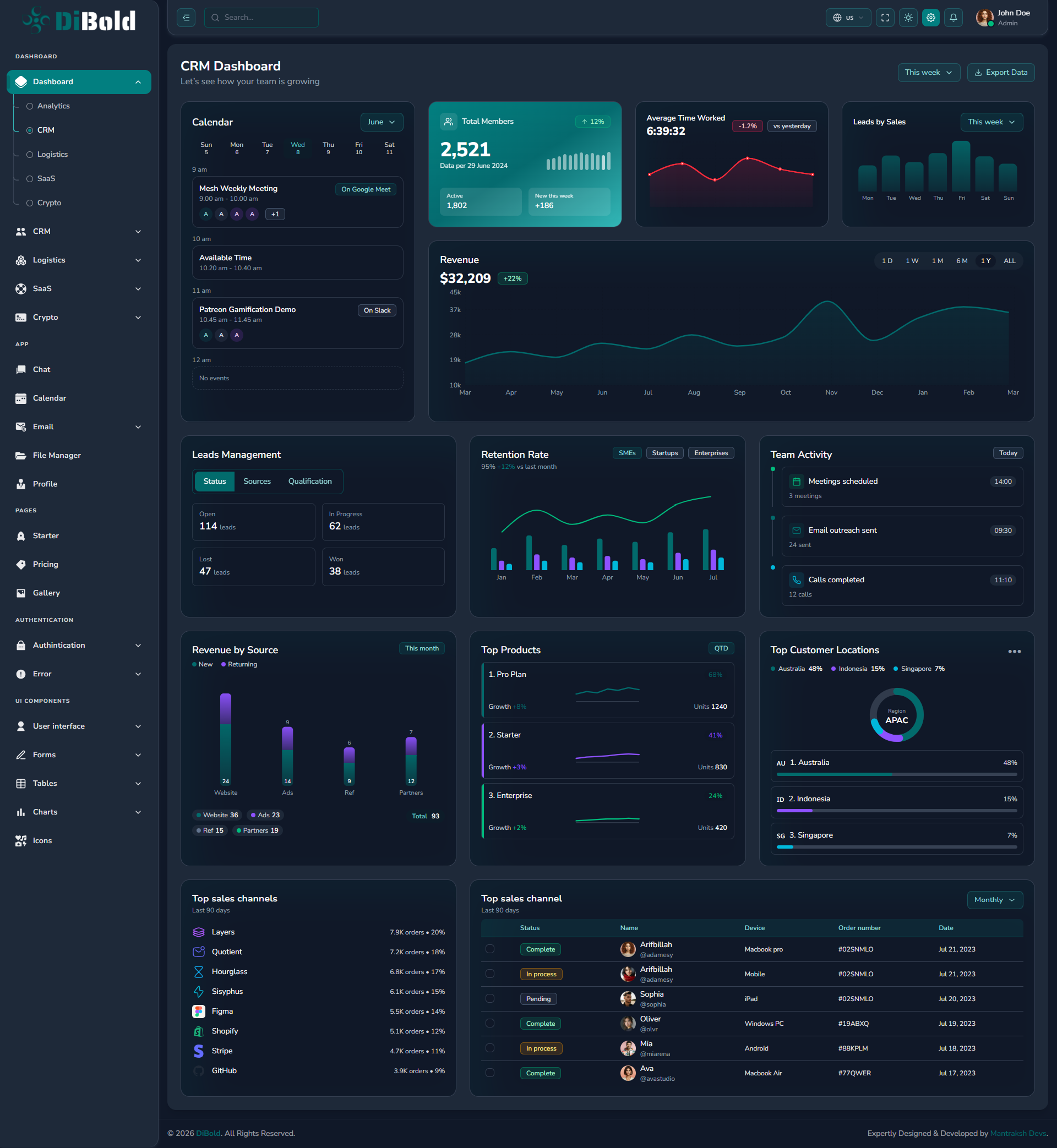Click Export Data button
1057x1148 pixels.
[1000, 73]
